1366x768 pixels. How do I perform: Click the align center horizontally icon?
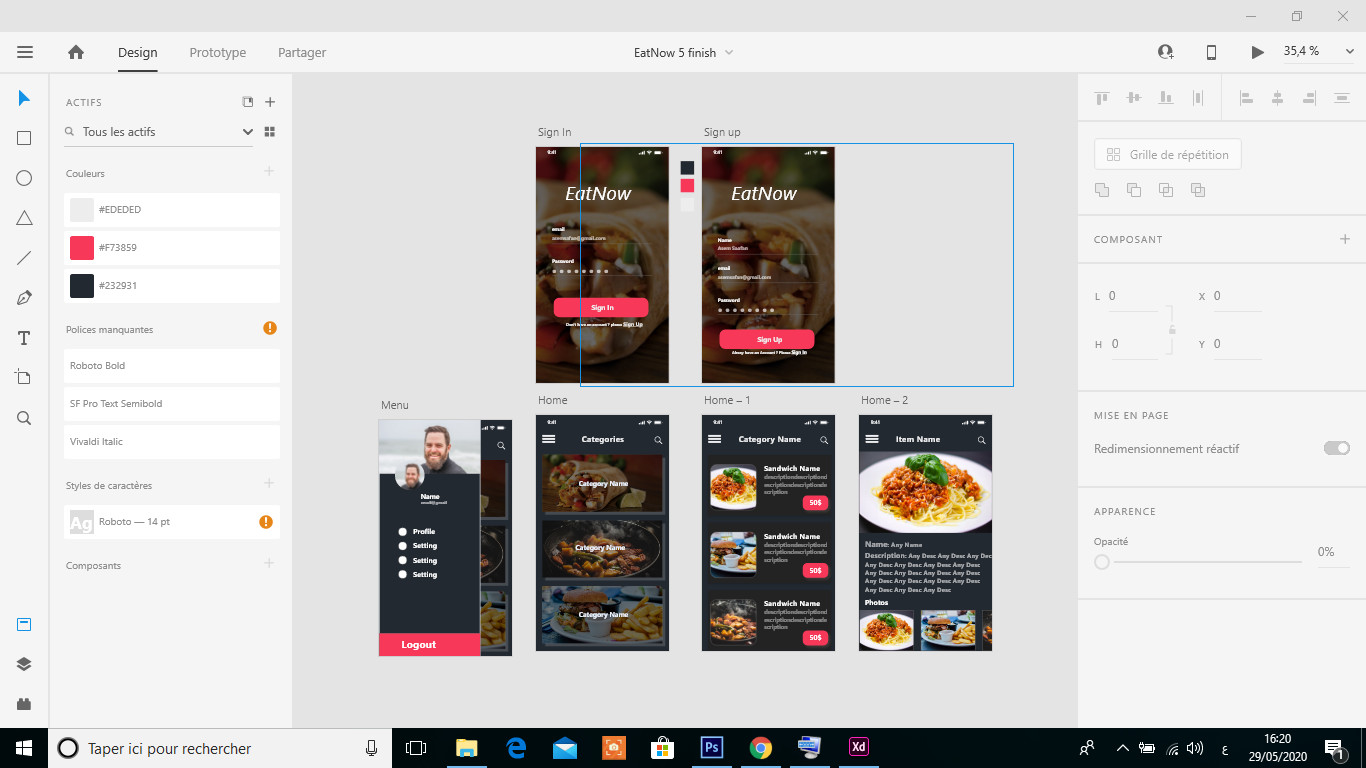tap(1277, 98)
